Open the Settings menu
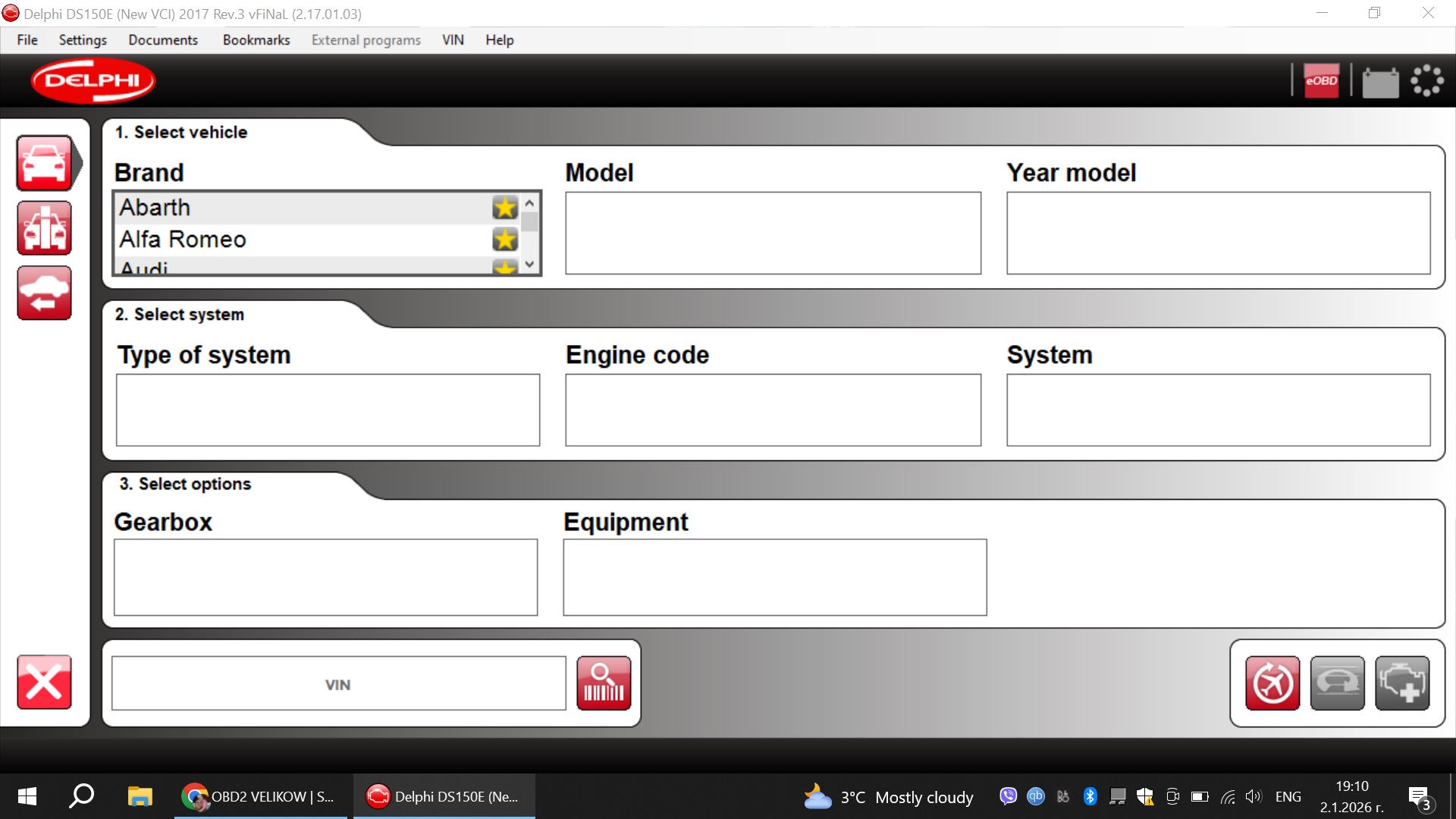Screen dimensions: 1456x819 83,40
